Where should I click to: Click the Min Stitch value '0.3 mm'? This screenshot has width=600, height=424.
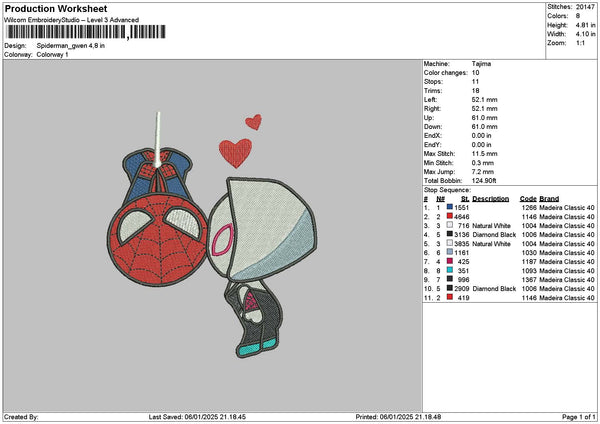point(483,163)
